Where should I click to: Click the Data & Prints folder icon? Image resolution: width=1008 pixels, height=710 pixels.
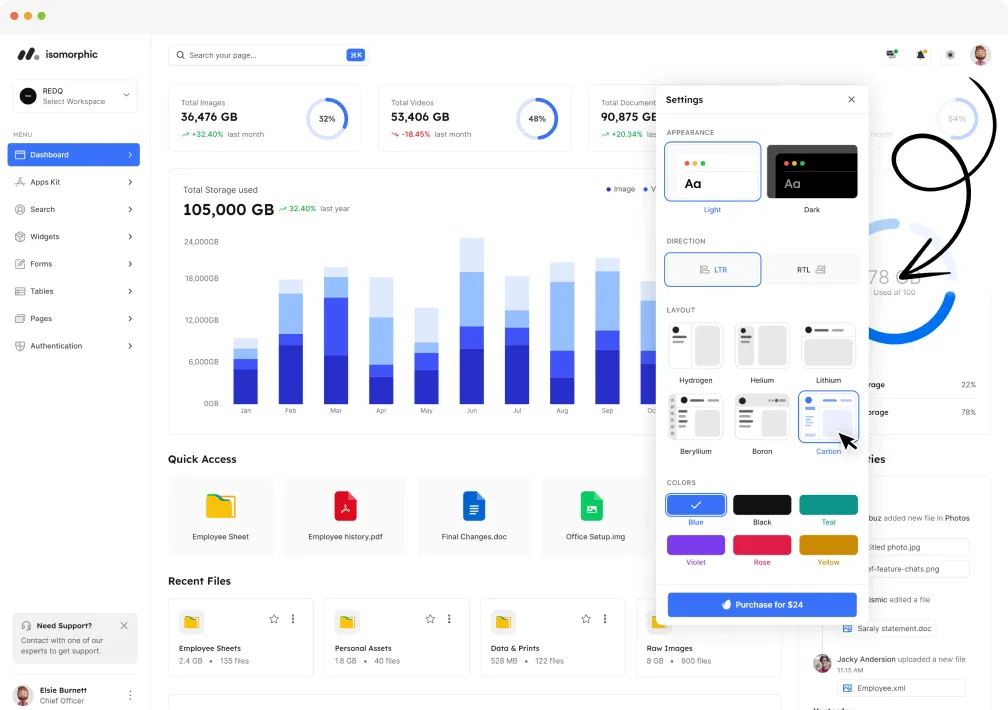503,622
